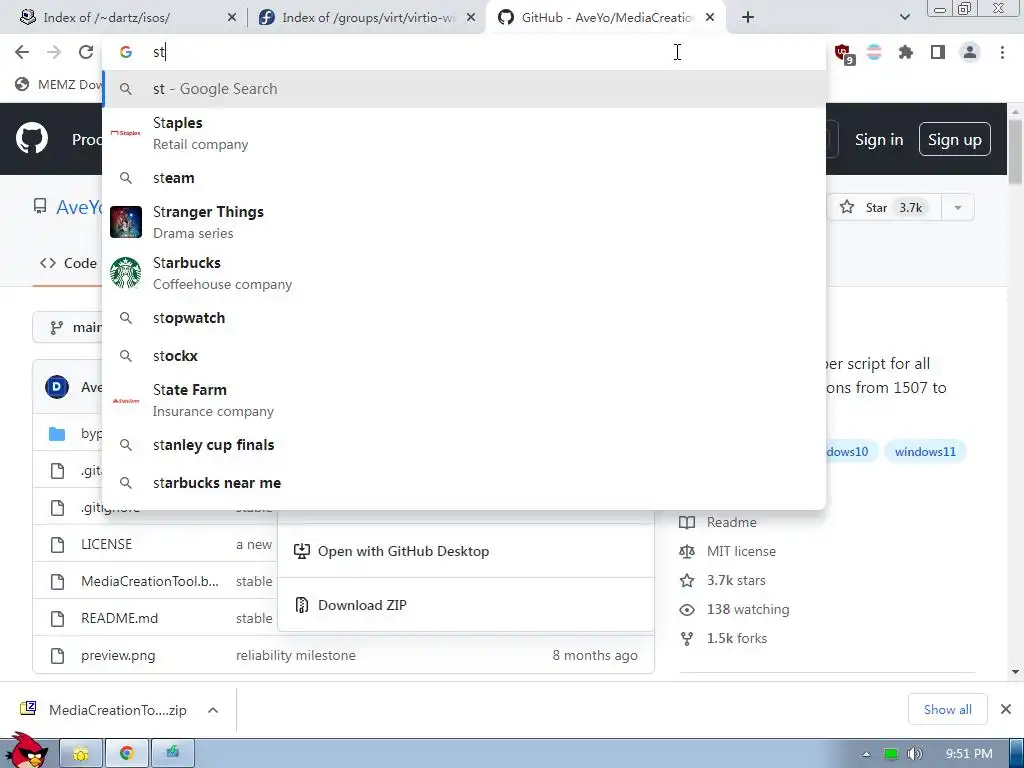Image resolution: width=1024 pixels, height=768 pixels.
Task: Click Show all downloads
Action: (x=947, y=709)
